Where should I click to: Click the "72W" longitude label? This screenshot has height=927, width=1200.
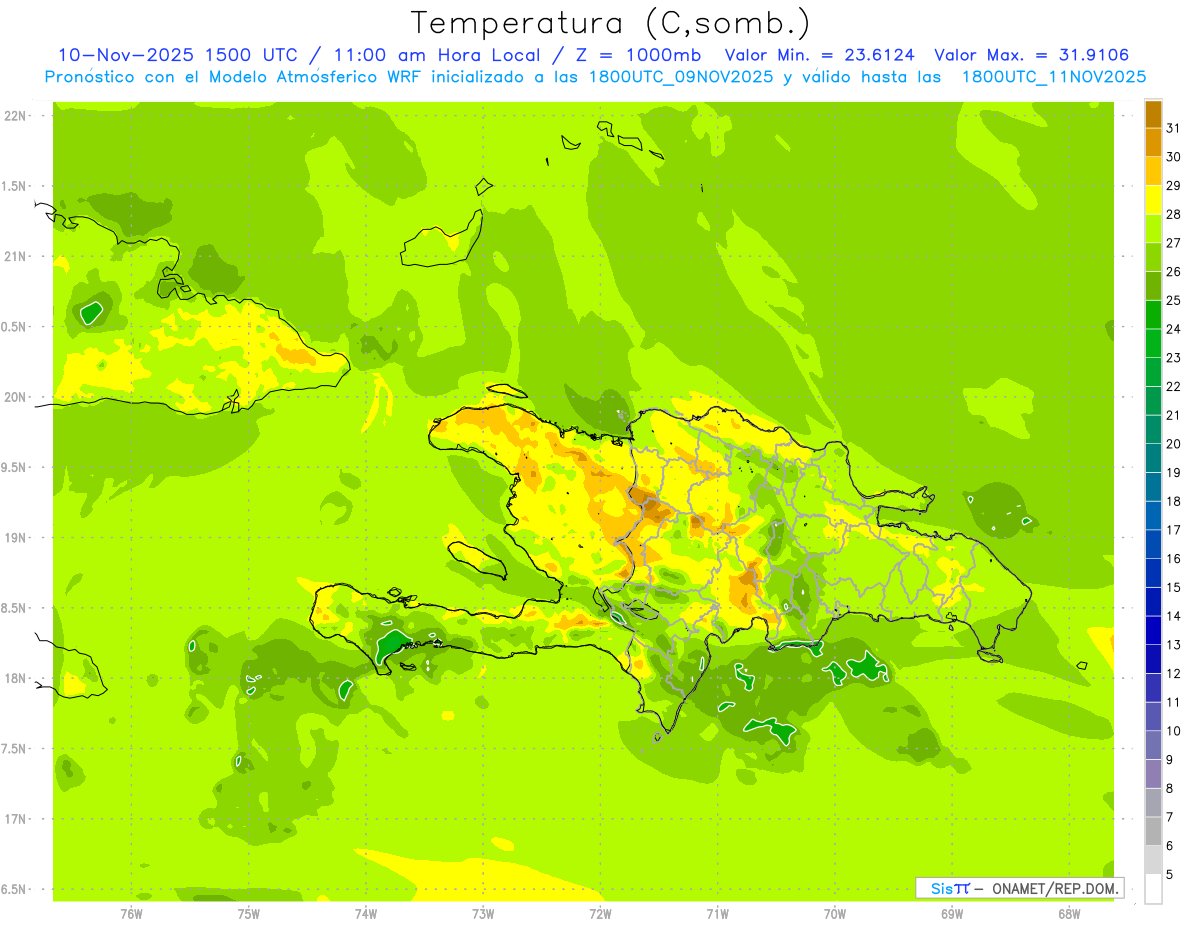600,913
